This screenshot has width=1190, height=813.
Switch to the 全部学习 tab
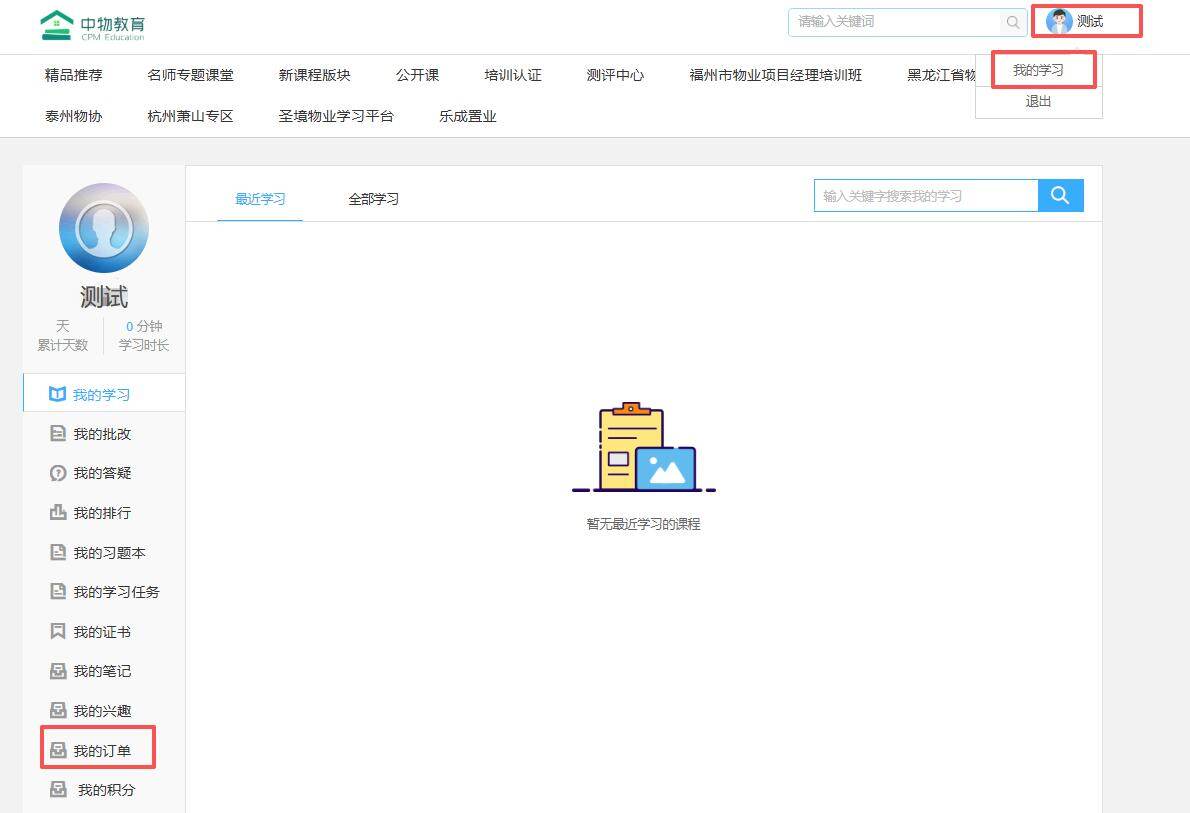[x=373, y=199]
